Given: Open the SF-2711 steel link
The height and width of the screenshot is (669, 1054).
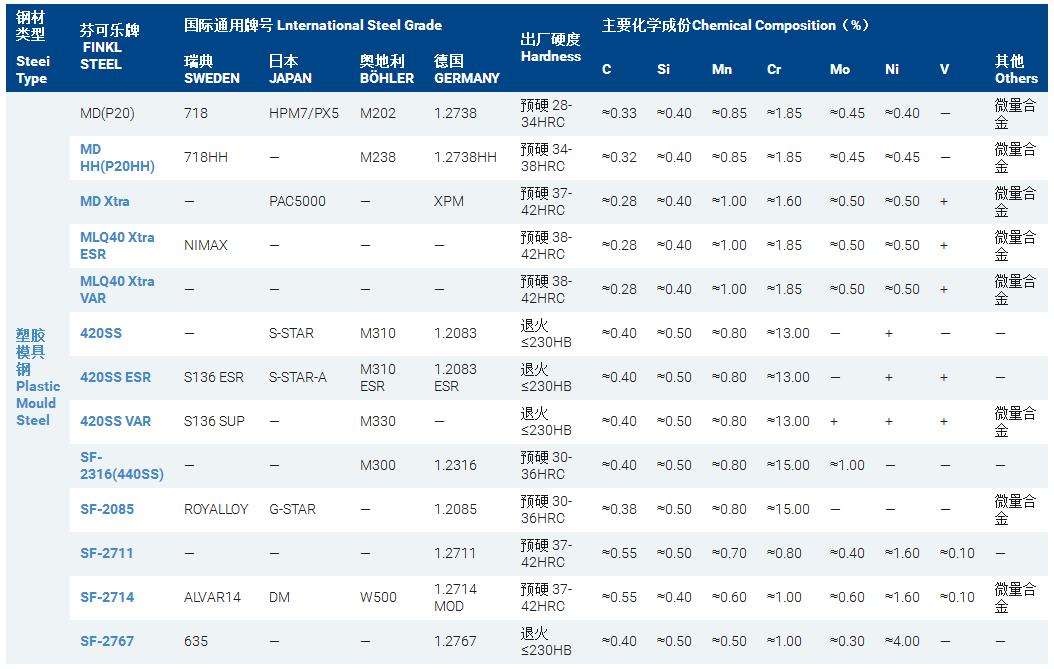Looking at the screenshot, I should tap(106, 553).
